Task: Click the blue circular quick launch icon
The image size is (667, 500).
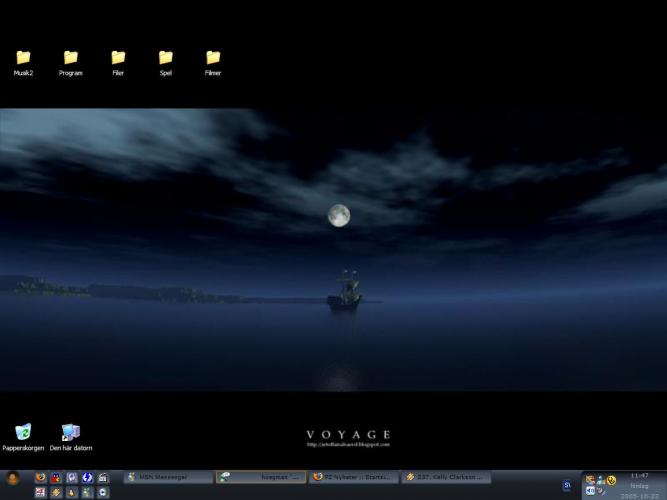Action: pos(103,492)
